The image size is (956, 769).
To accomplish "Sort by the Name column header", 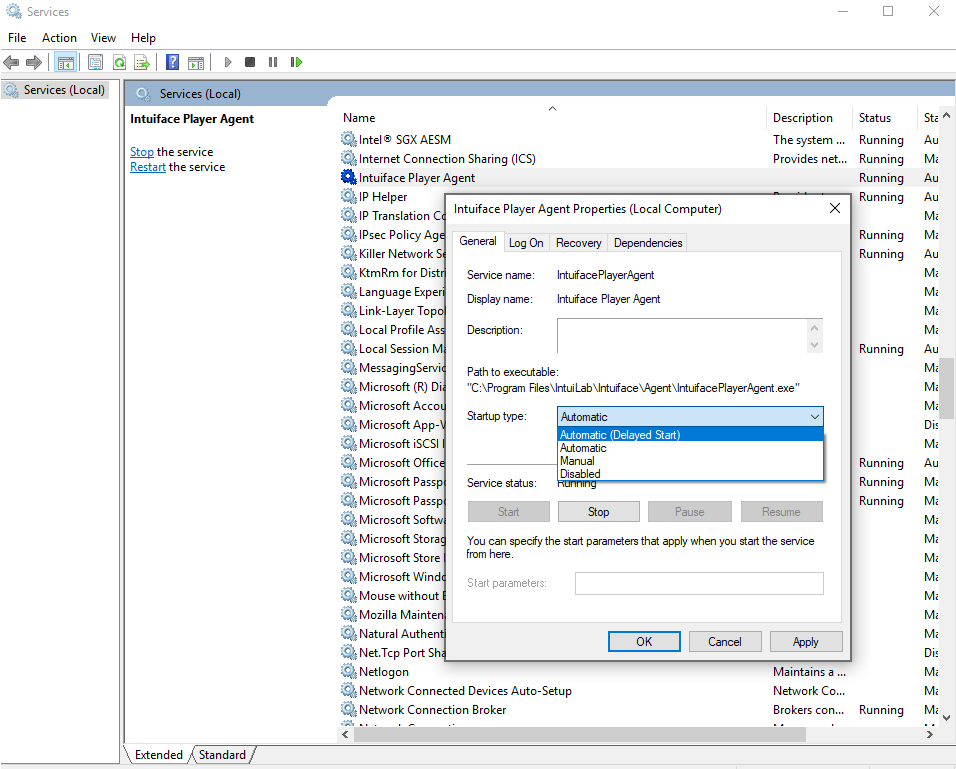I will 552,118.
